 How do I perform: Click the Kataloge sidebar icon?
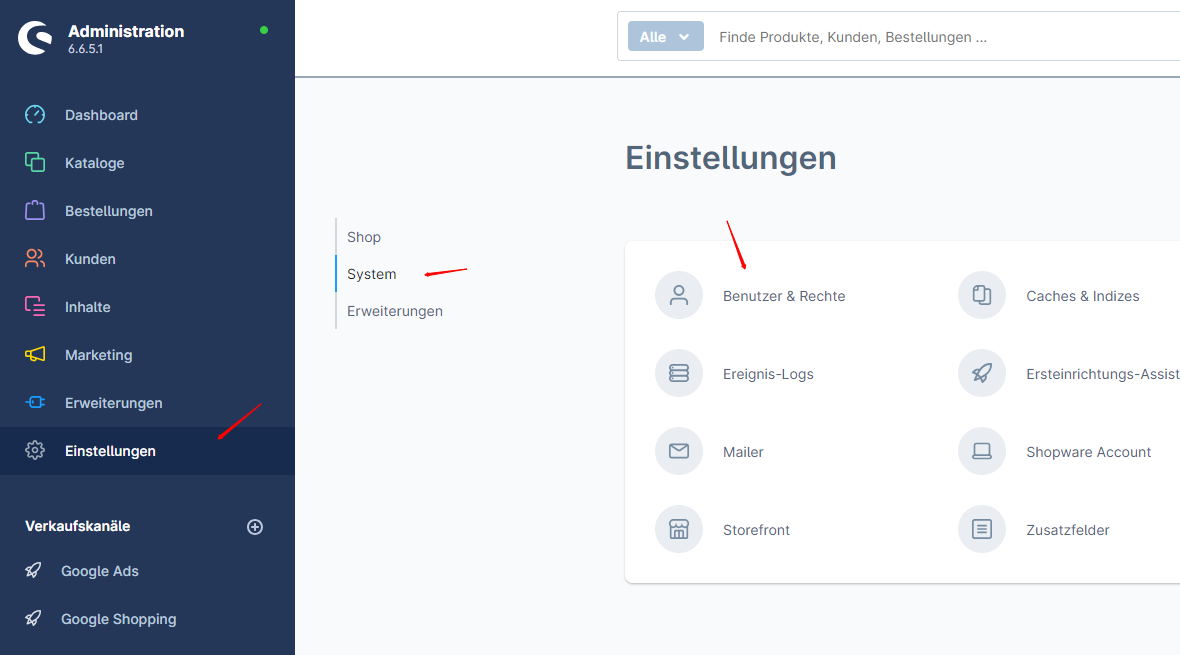click(x=35, y=163)
